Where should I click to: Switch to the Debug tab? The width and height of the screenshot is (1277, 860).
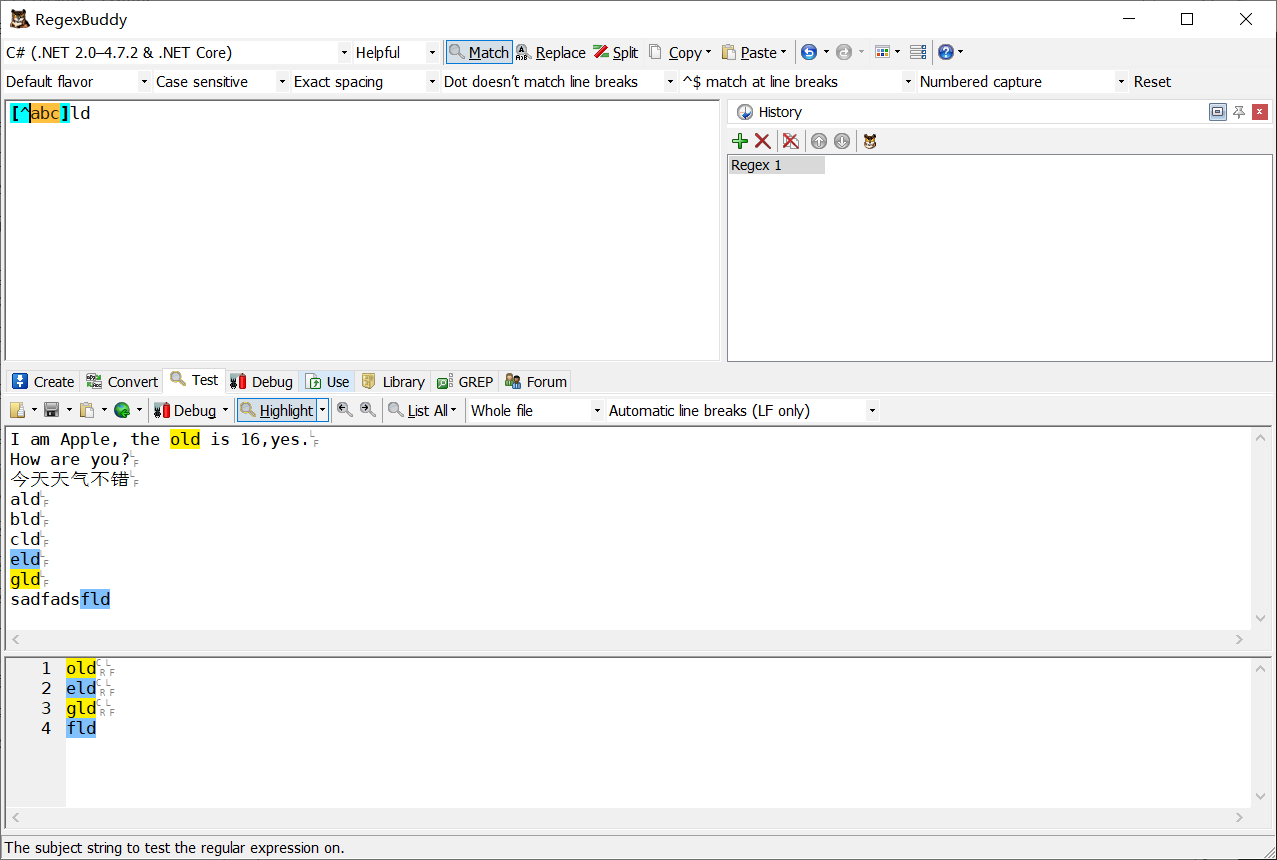262,381
